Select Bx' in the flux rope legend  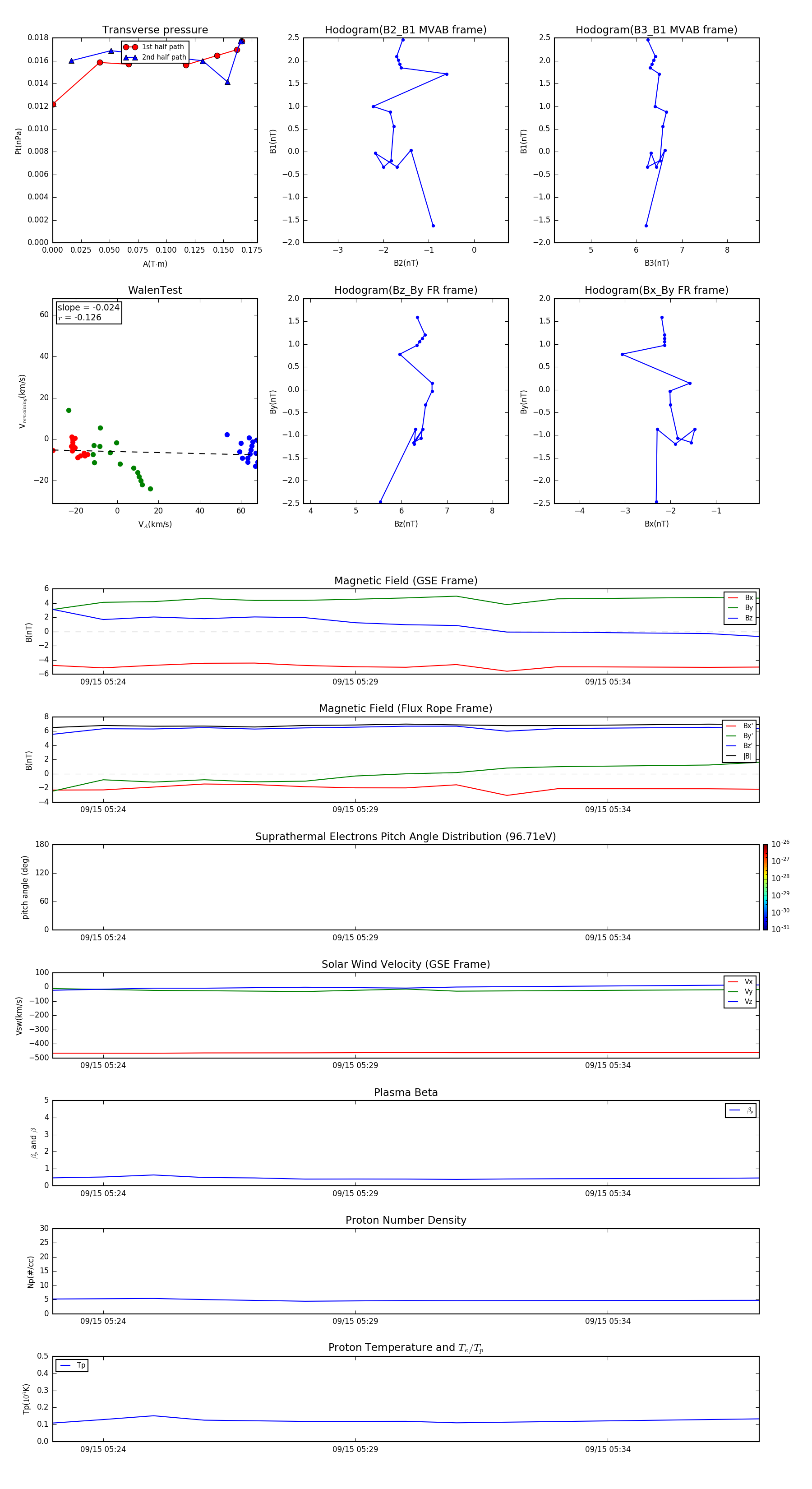coord(740,726)
